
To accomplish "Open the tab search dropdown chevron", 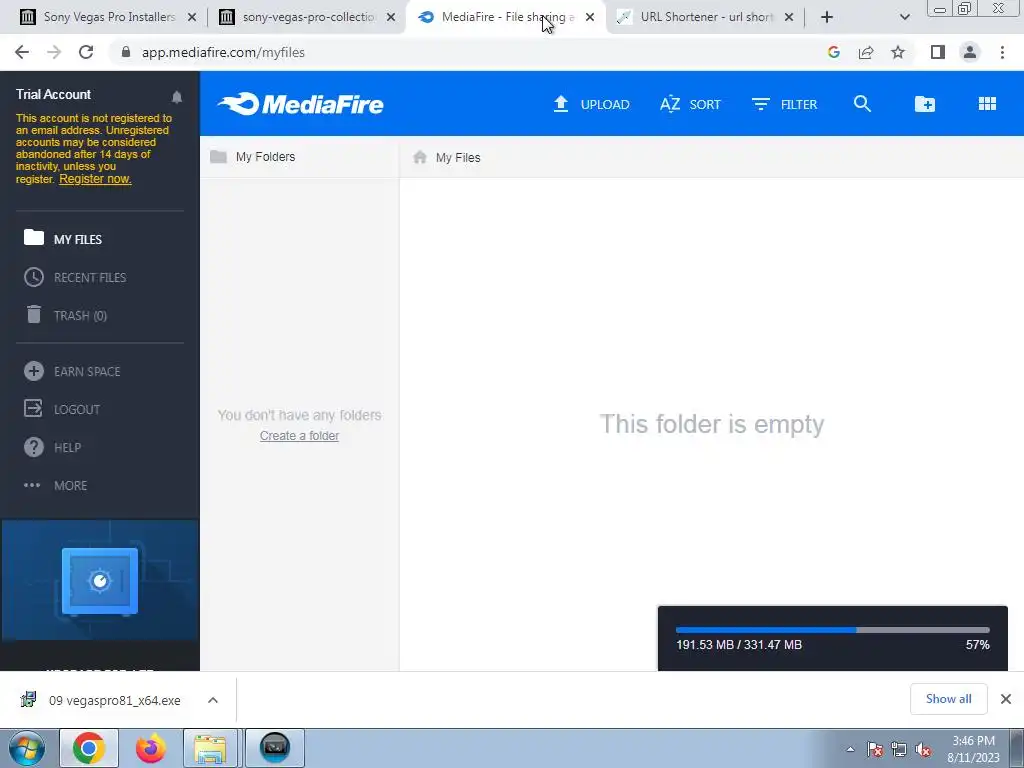I will (904, 17).
